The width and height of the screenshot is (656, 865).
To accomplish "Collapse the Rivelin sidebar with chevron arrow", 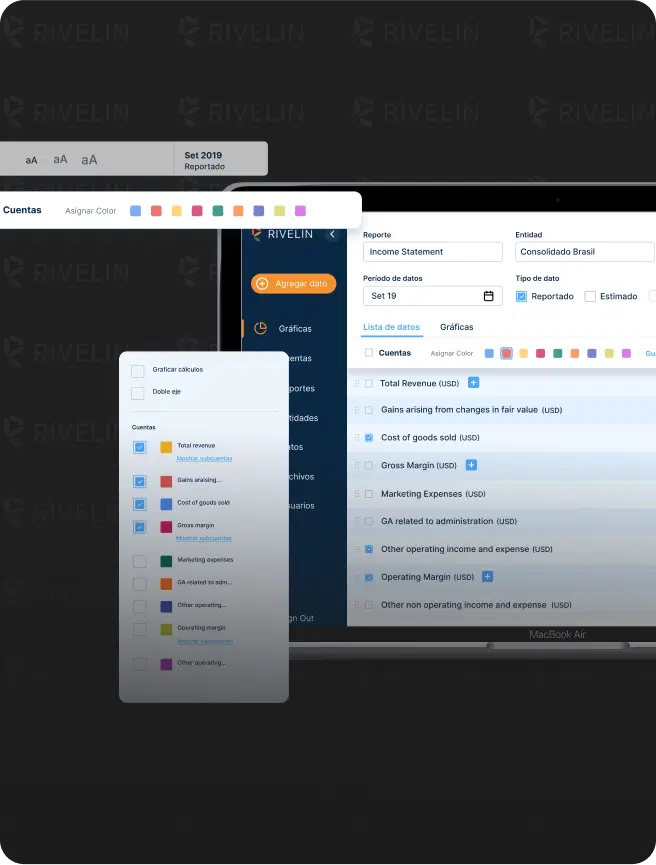I will coord(332,234).
